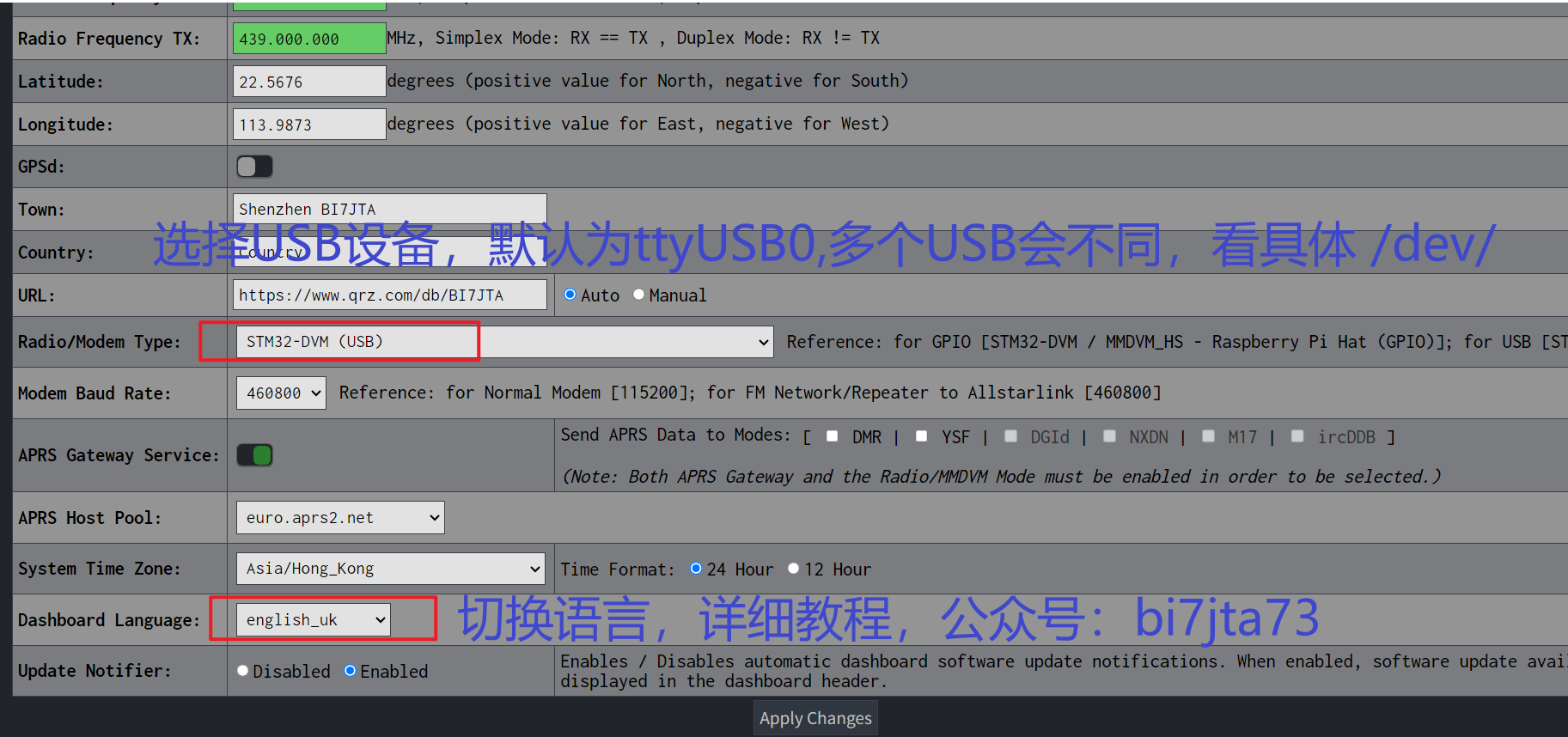This screenshot has height=737, width=1568.
Task: Set Update Notifier to Disabled
Action: tap(243, 671)
